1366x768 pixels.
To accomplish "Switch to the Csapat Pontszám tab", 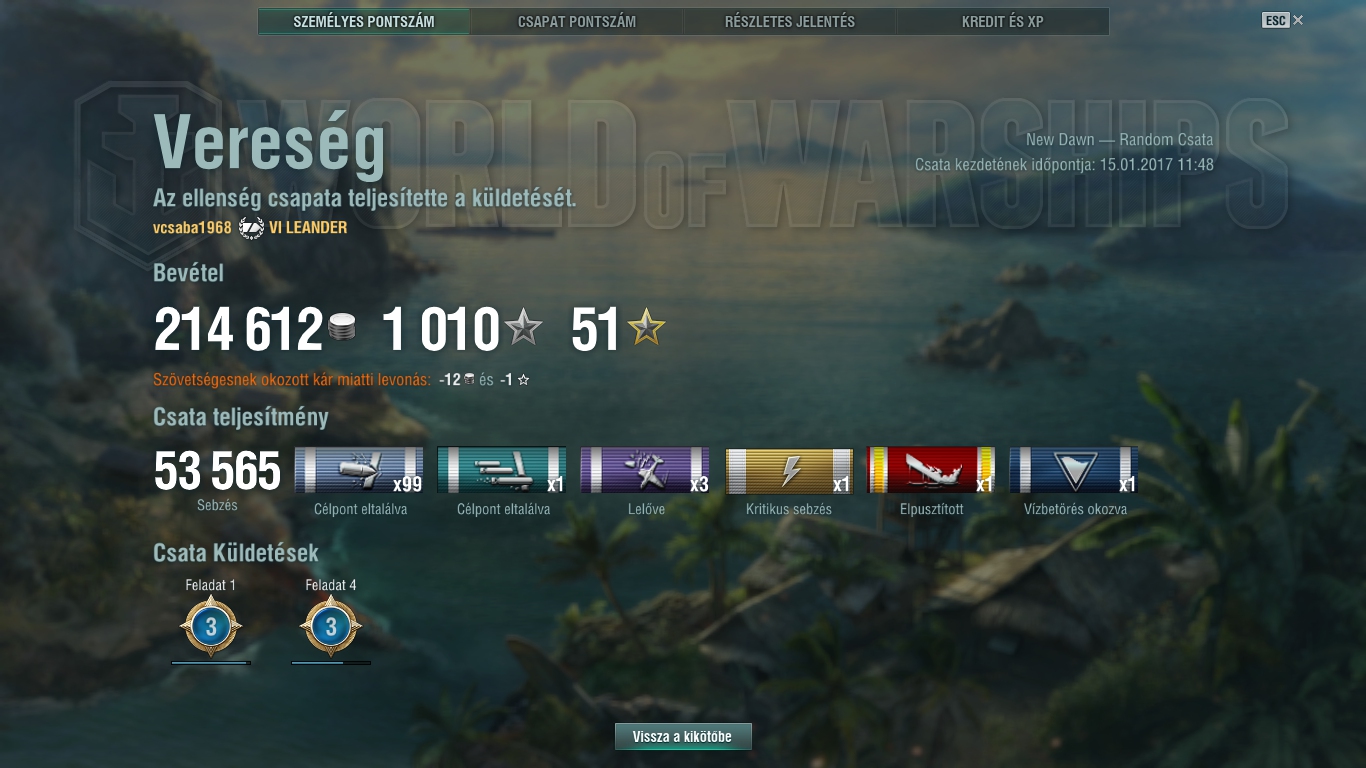I will coord(577,21).
